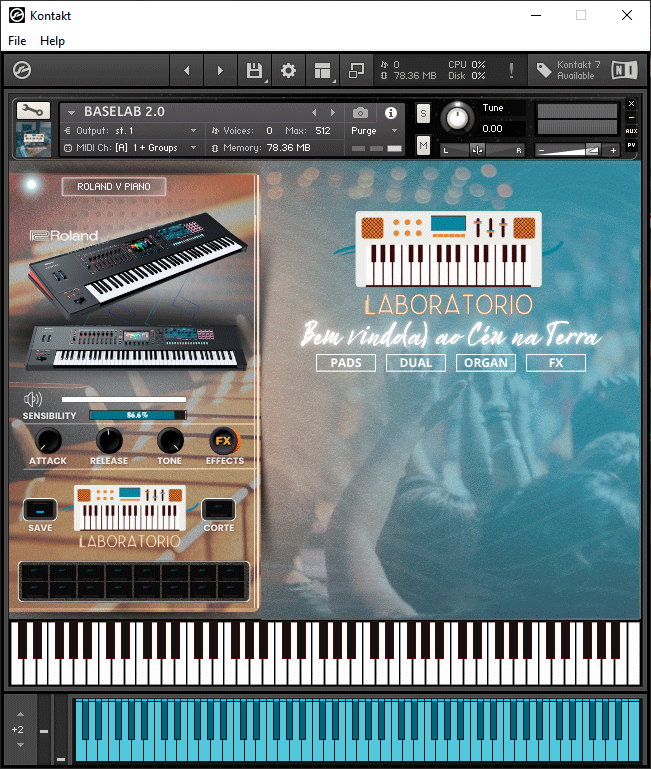
Task: Open the MIDI Ch dropdown
Action: pyautogui.click(x=130, y=148)
